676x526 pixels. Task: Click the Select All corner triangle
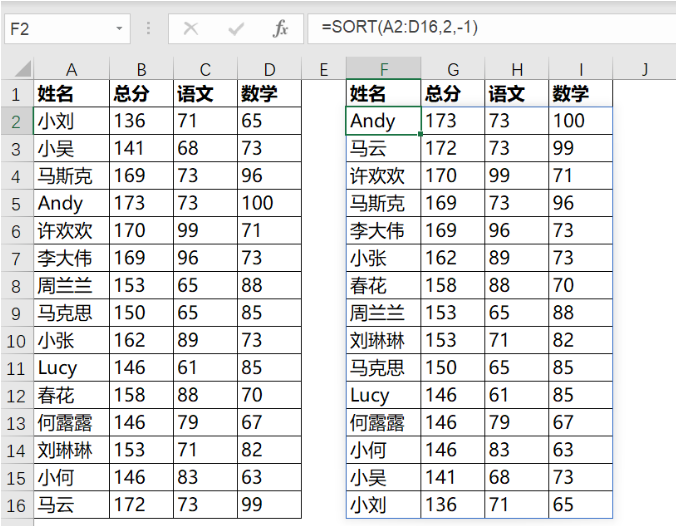click(21, 69)
